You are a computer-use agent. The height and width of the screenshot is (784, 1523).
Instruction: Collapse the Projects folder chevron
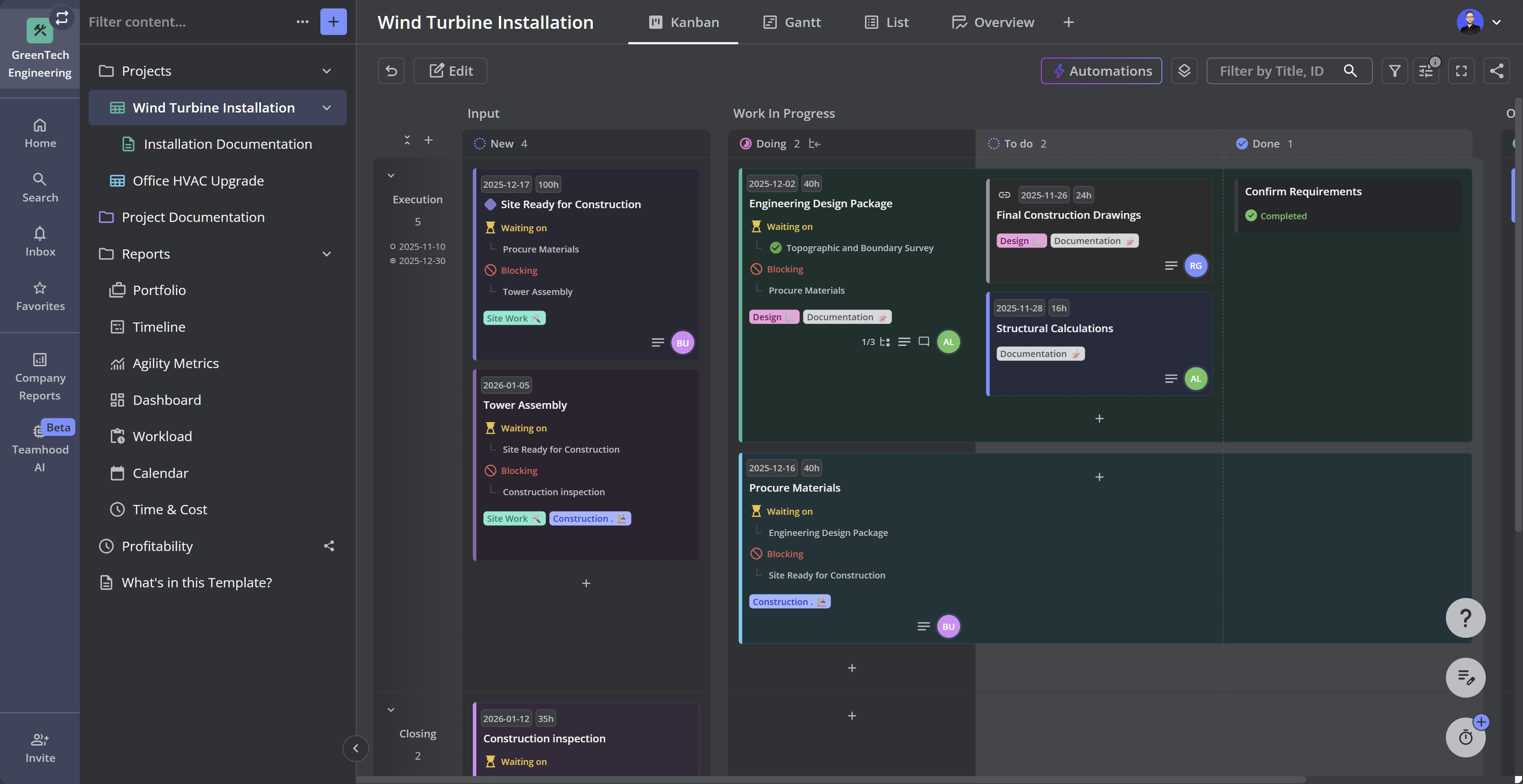[327, 70]
